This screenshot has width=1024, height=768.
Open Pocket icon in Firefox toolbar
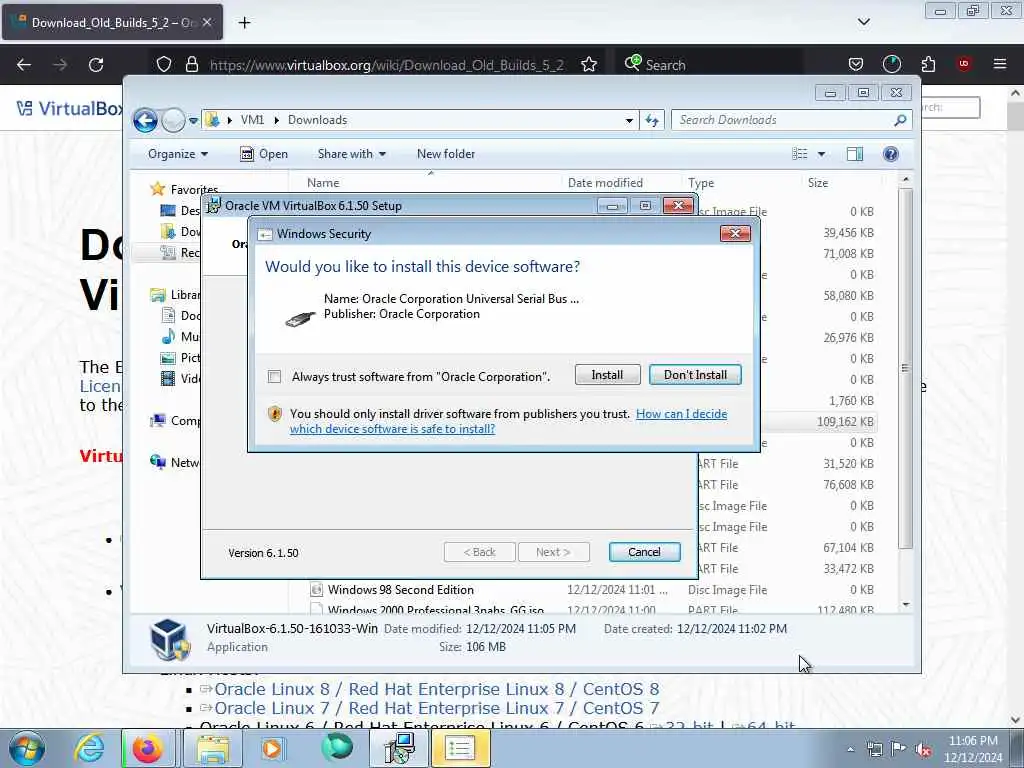point(856,64)
